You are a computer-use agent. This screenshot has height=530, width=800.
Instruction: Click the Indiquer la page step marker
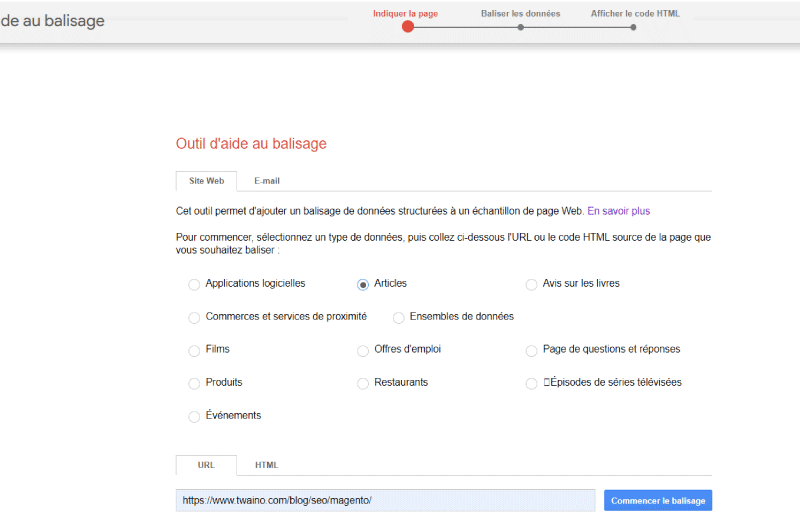(x=408, y=27)
